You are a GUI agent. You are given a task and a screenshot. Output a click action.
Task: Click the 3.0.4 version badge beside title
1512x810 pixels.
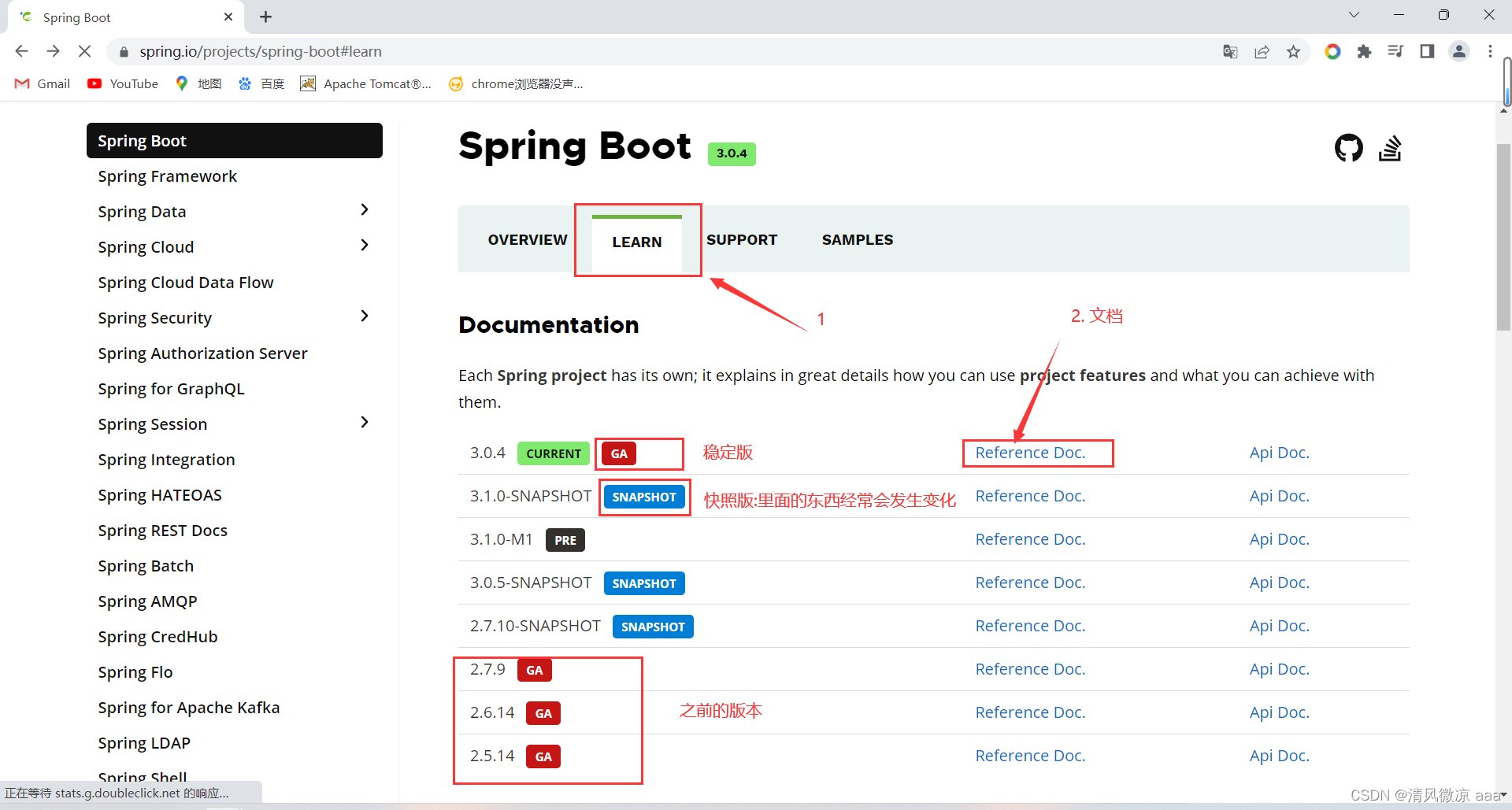coord(732,153)
